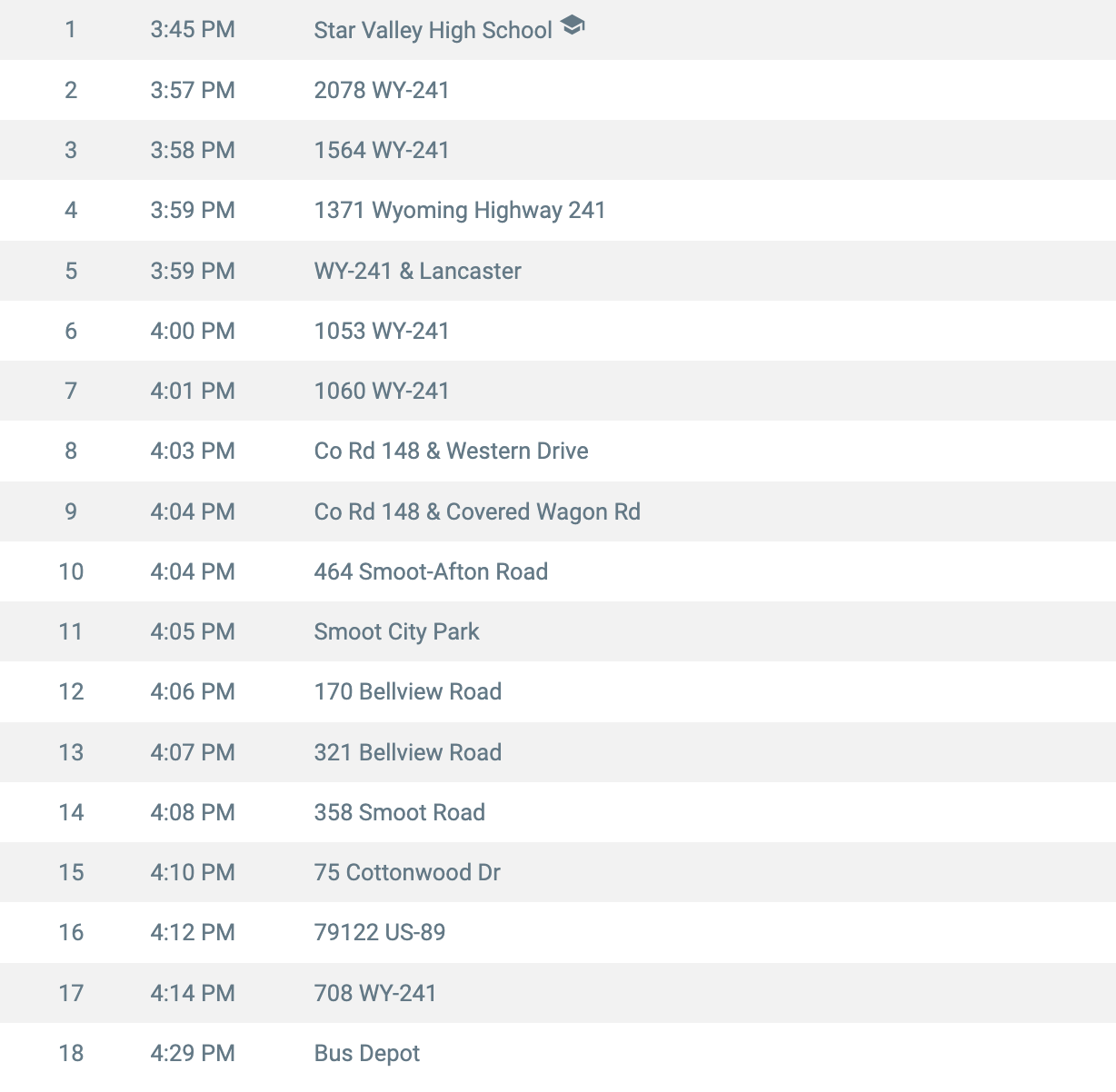
Task: Select the Star Valley High School stop
Action: click(433, 30)
